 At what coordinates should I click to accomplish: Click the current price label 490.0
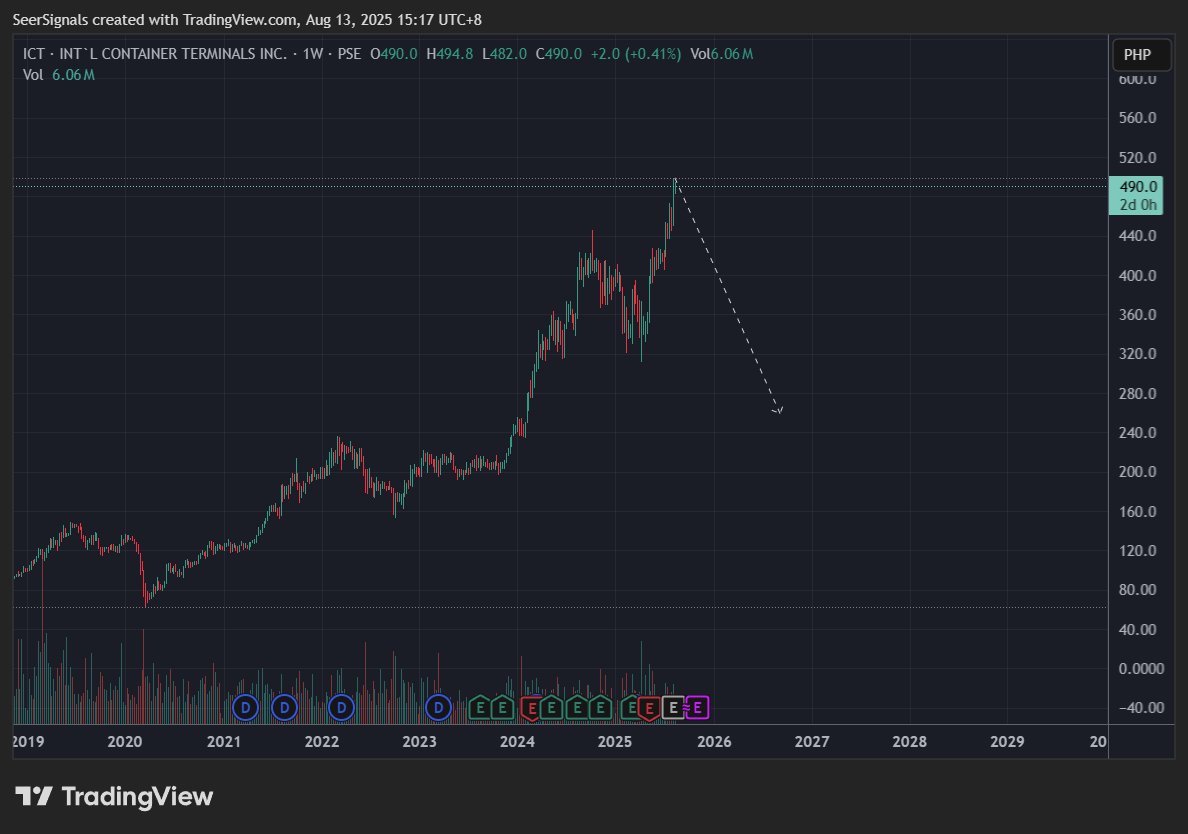click(x=1137, y=186)
